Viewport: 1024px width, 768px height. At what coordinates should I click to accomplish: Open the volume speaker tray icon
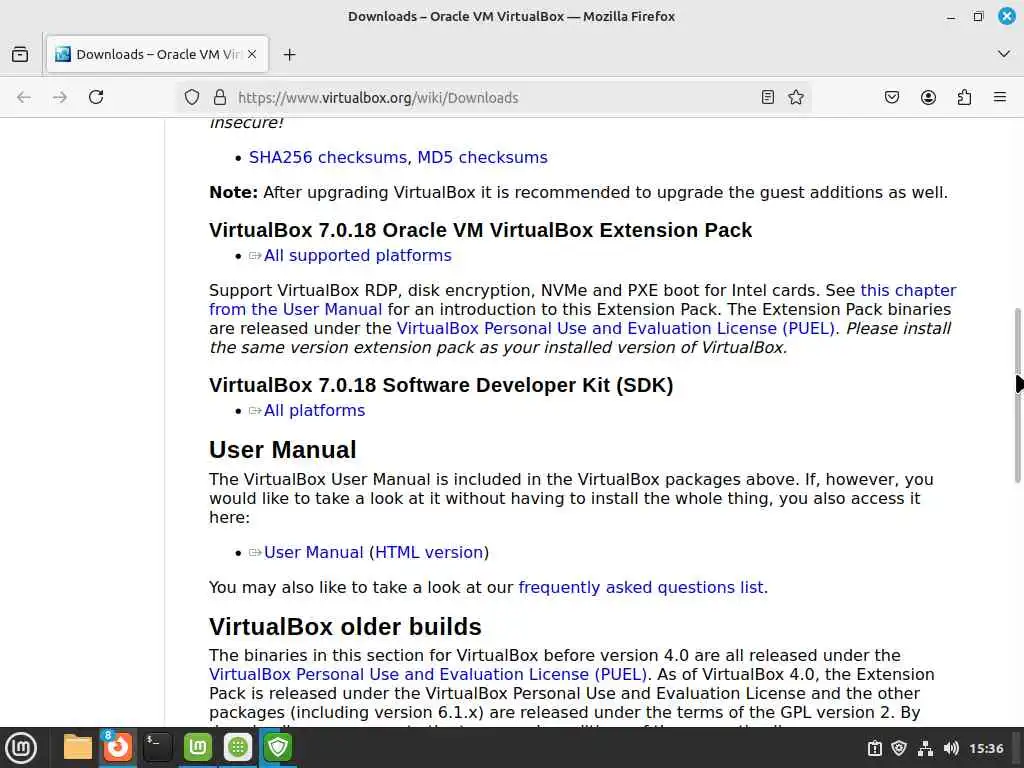pyautogui.click(x=951, y=748)
